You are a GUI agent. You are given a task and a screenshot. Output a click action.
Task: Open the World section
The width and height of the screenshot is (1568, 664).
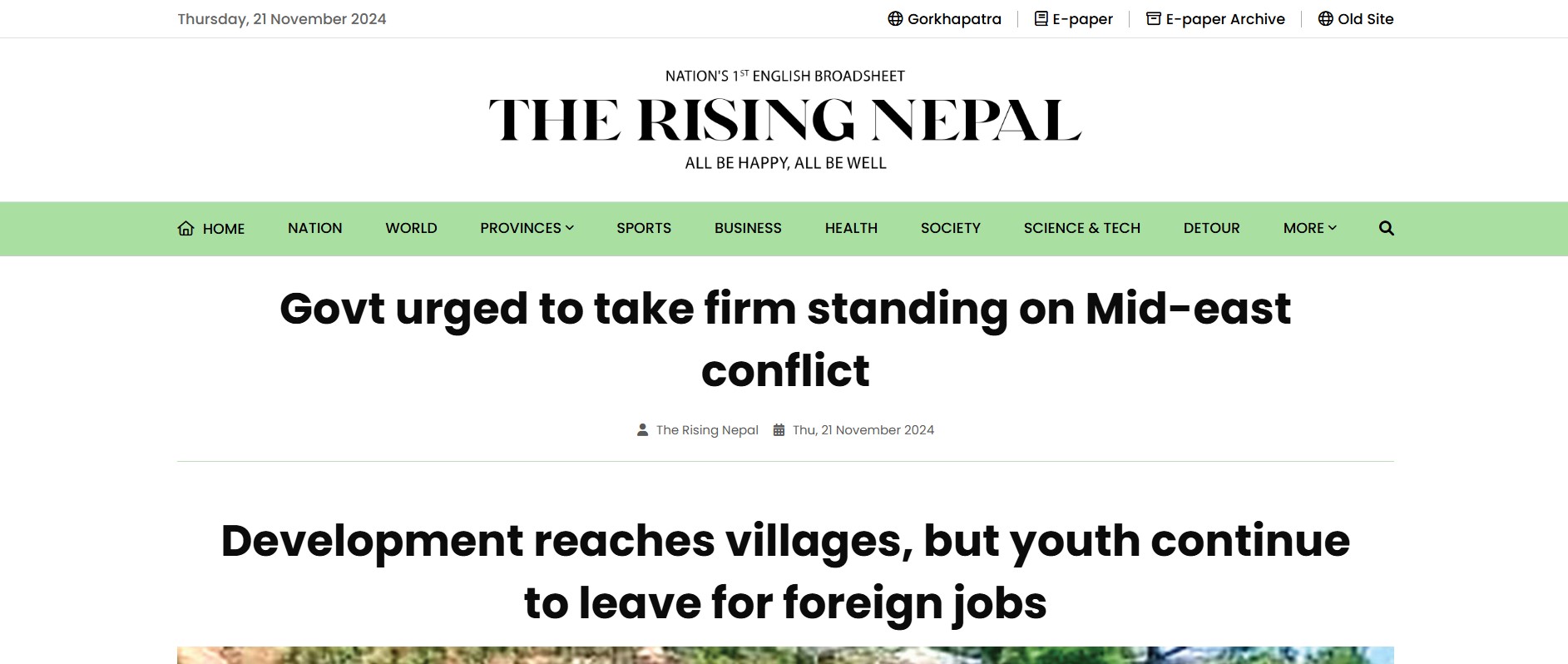[411, 228]
